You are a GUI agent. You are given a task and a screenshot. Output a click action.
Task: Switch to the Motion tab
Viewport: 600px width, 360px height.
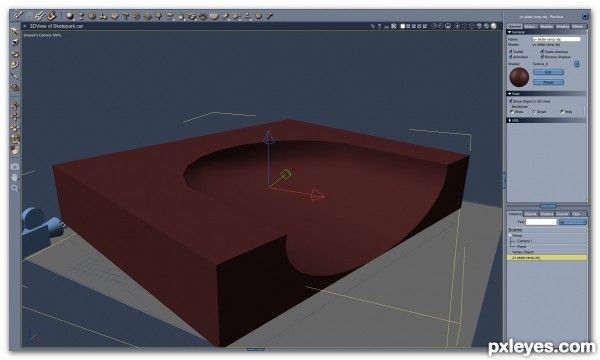point(530,26)
